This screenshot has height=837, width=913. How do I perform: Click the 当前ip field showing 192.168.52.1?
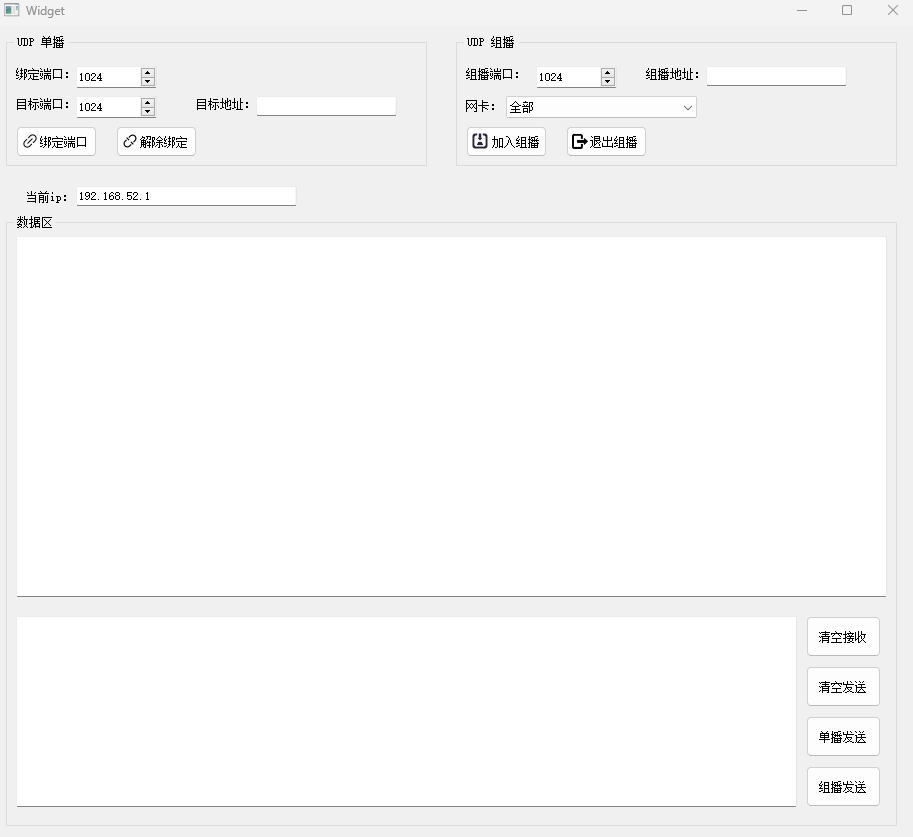(186, 196)
